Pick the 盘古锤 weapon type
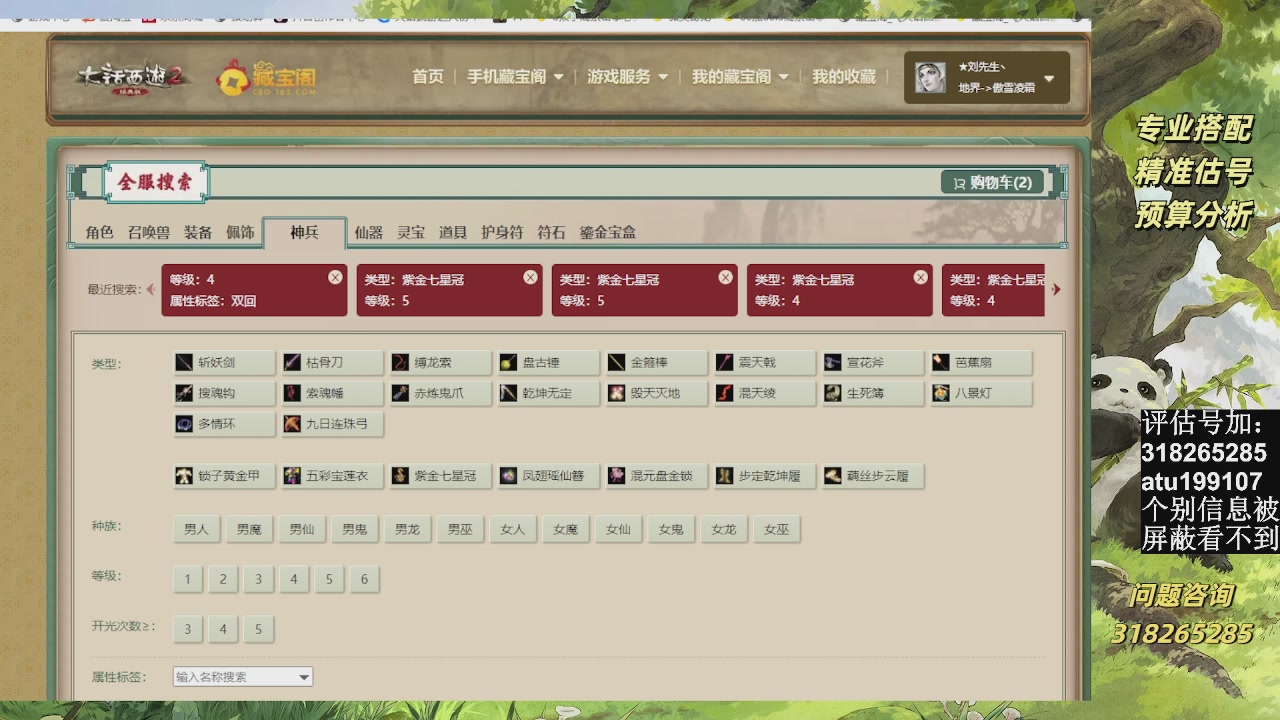Viewport: 1280px width, 720px height. (x=548, y=363)
